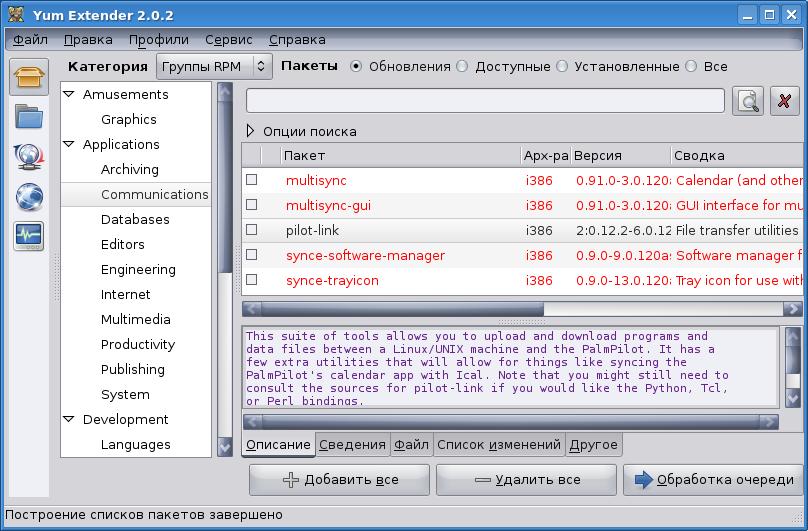Check the multisync-gui package checkbox
808x531 pixels.
pyautogui.click(x=251, y=205)
